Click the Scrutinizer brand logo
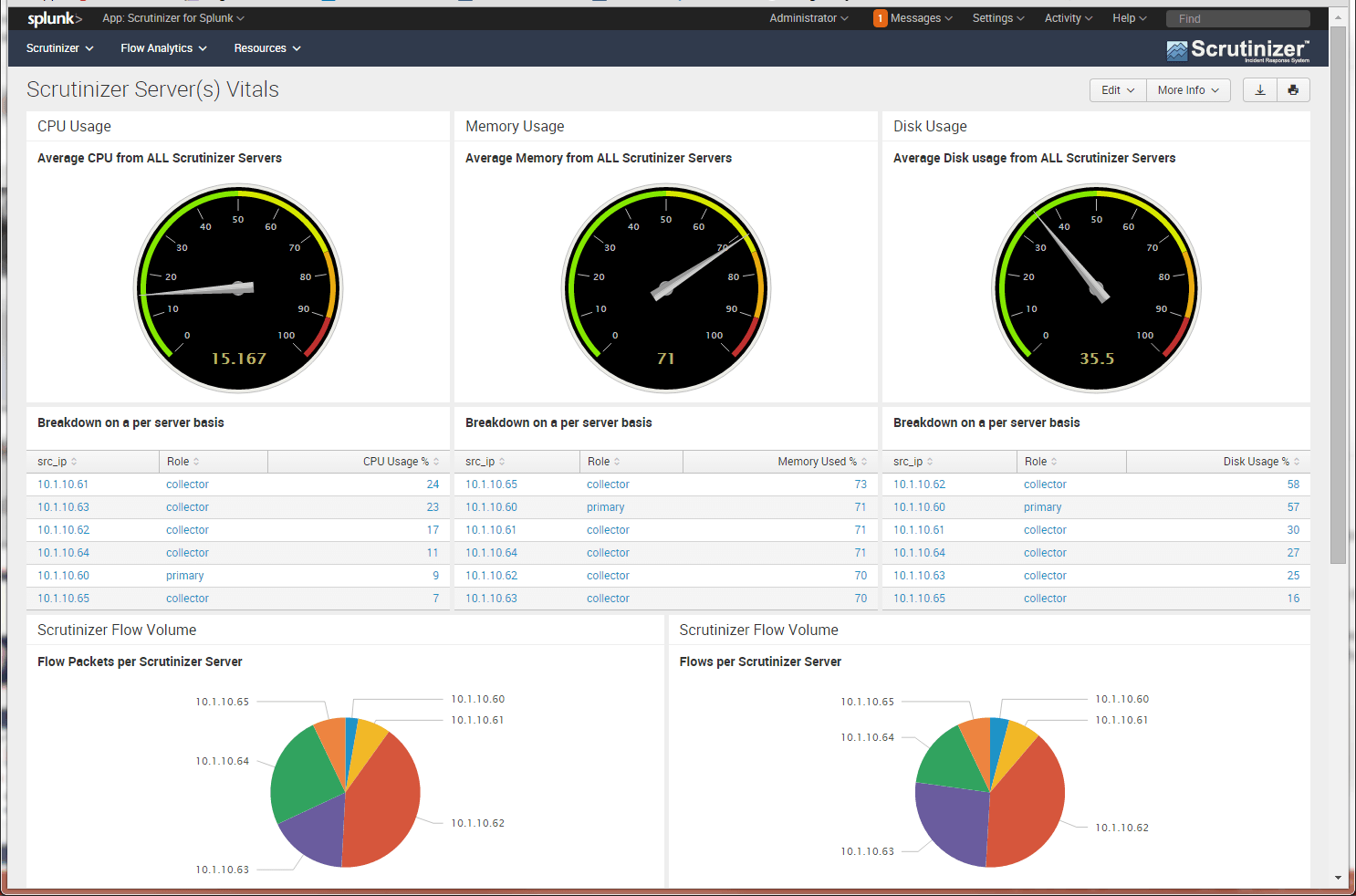Image resolution: width=1356 pixels, height=896 pixels. [1237, 50]
